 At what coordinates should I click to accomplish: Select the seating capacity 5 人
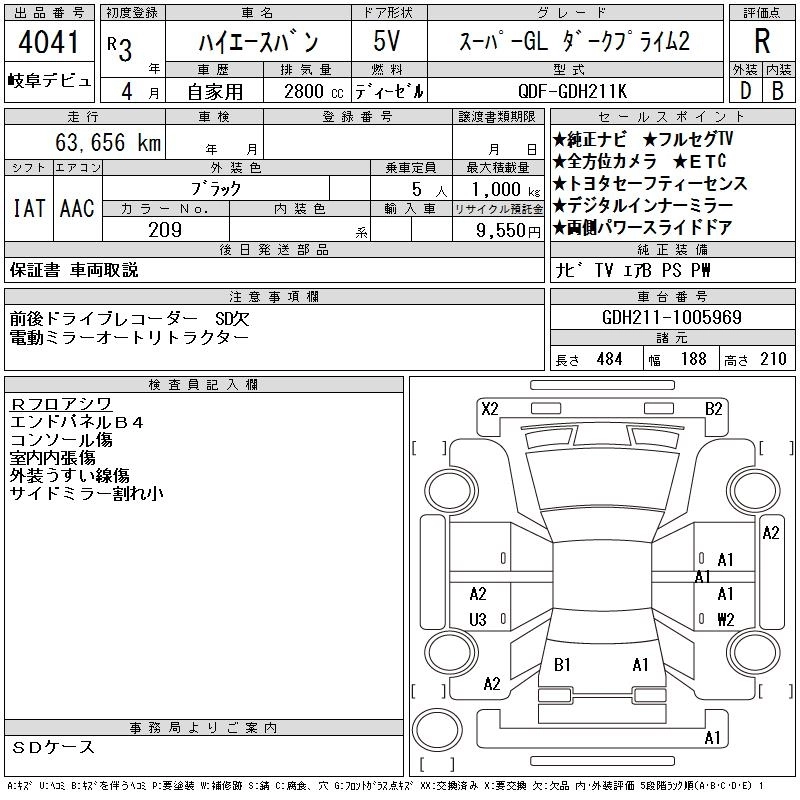[429, 190]
